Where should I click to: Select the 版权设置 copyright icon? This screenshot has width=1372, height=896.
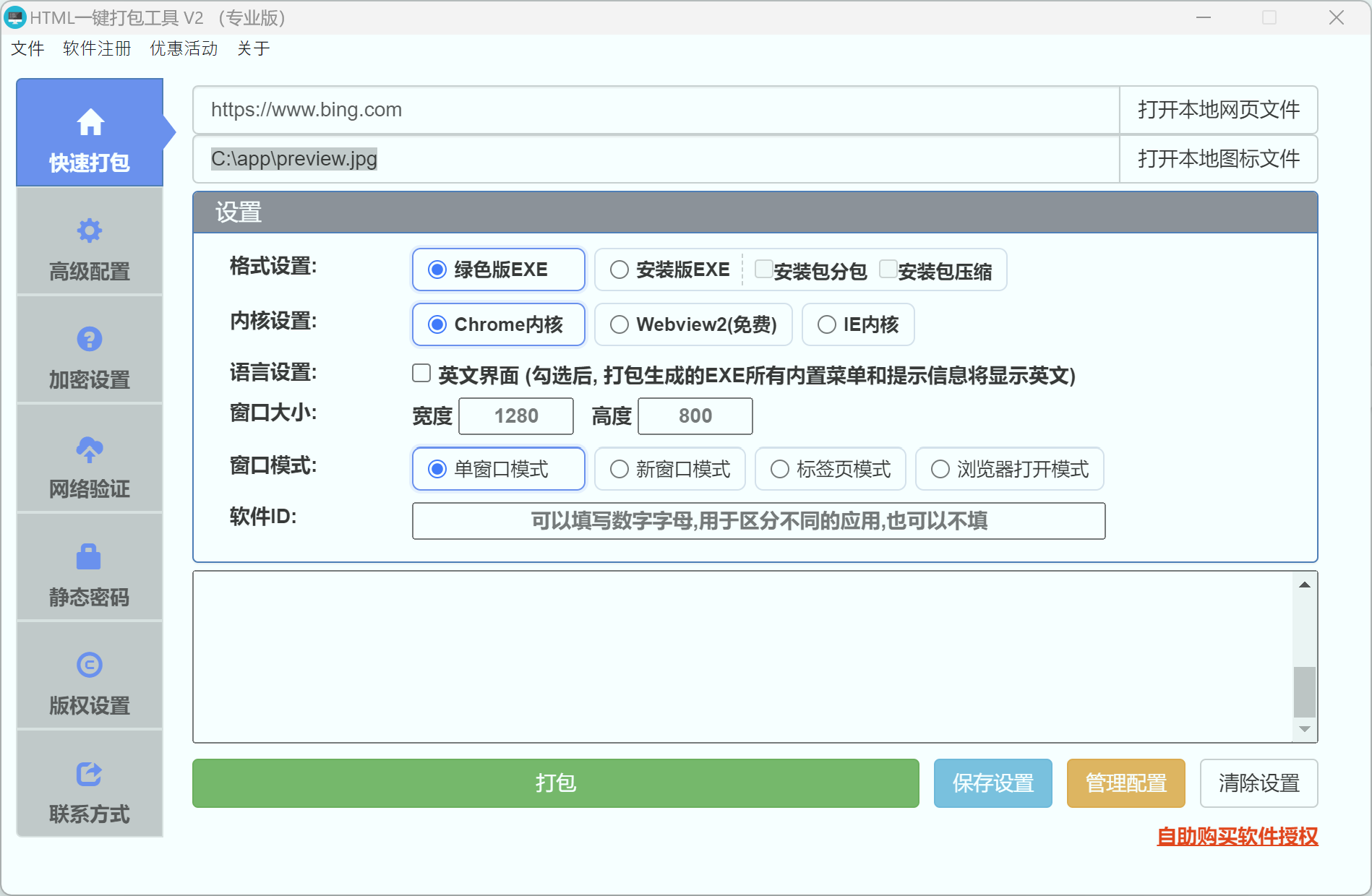click(89, 665)
